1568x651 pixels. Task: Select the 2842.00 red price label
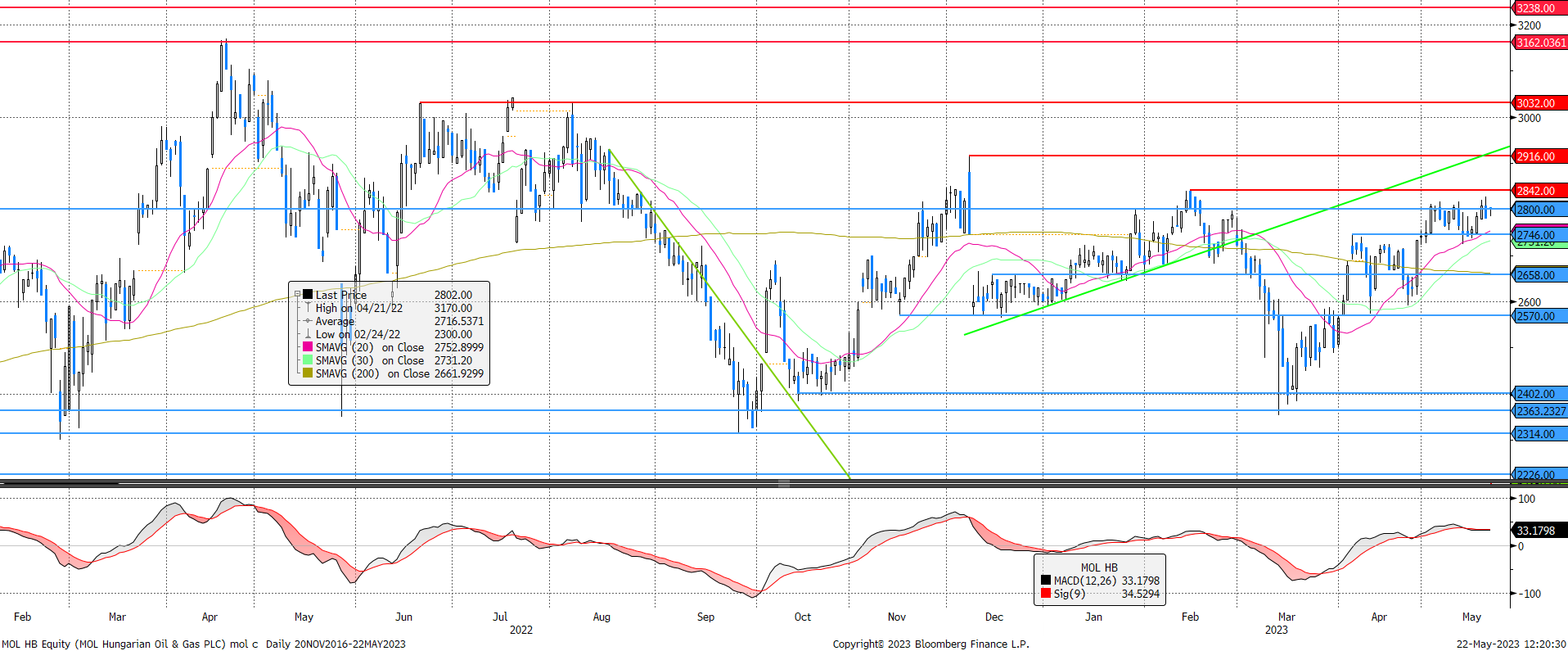click(x=1539, y=191)
